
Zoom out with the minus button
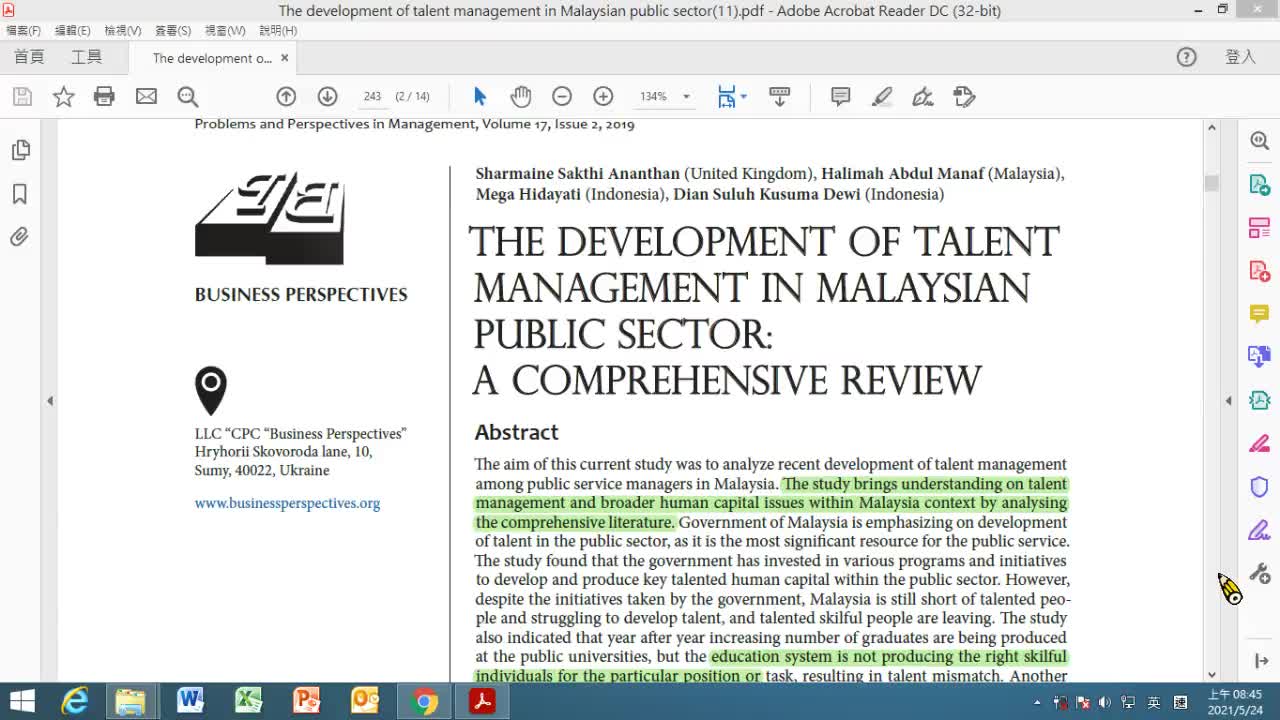point(562,96)
